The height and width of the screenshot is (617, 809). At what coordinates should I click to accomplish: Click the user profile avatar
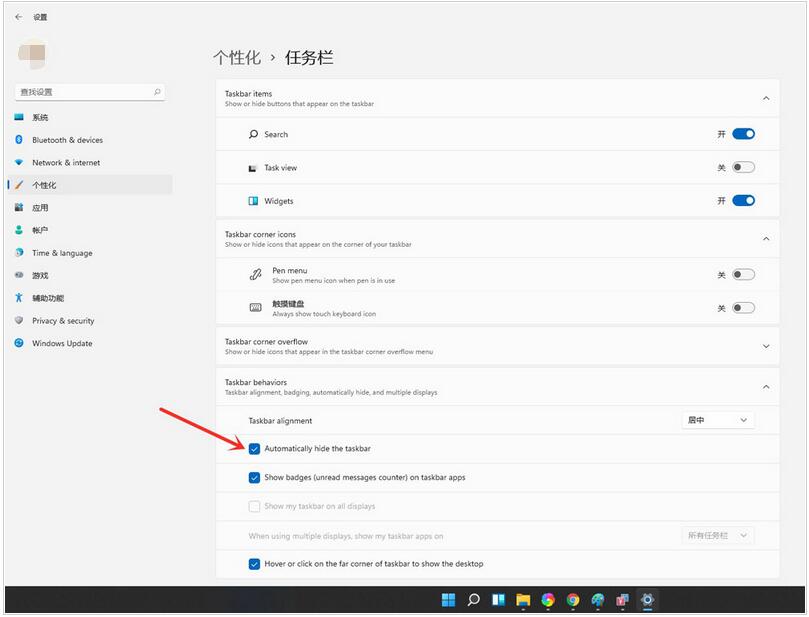click(x=33, y=53)
